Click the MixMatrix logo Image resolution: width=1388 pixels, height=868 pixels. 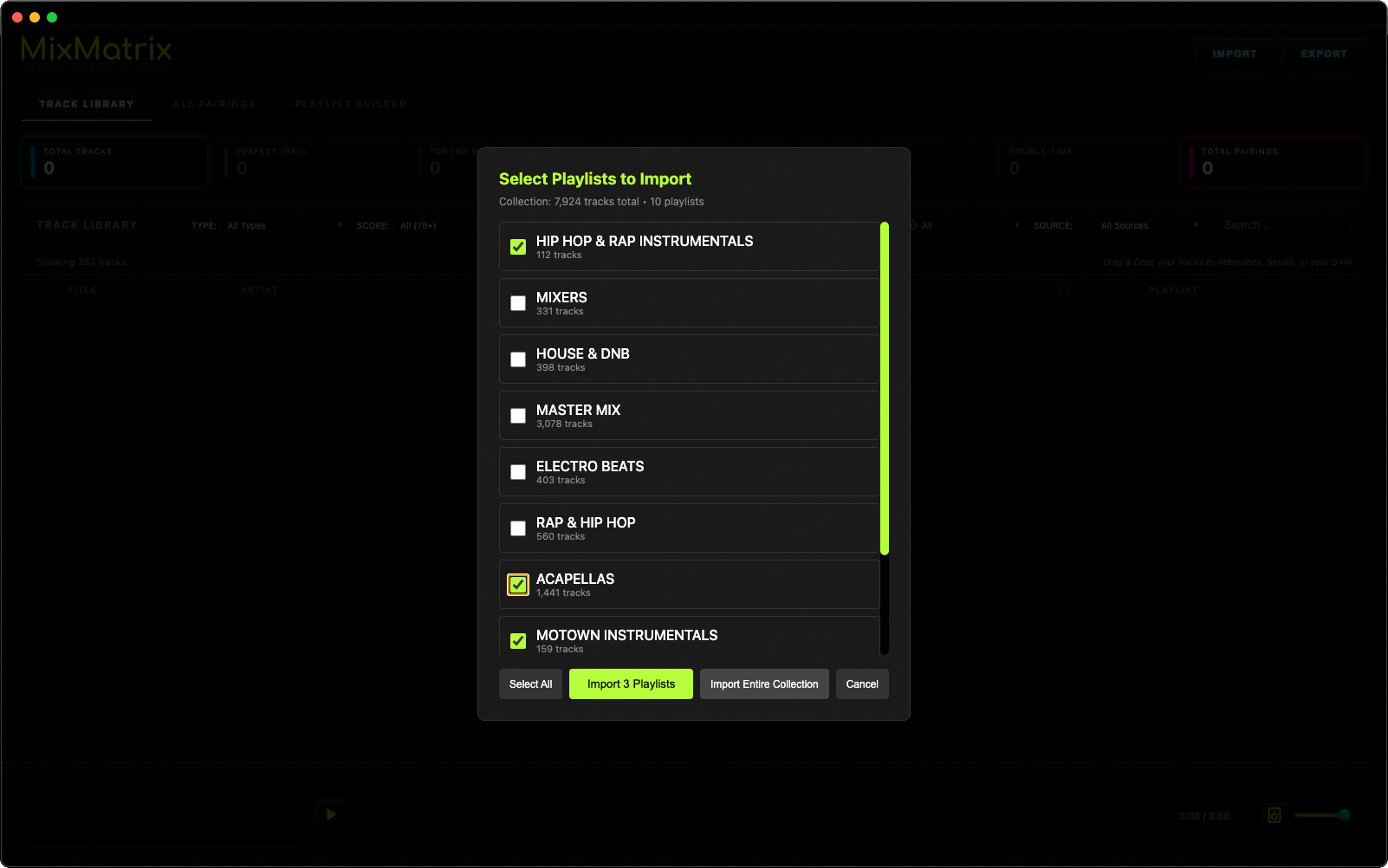pos(95,49)
